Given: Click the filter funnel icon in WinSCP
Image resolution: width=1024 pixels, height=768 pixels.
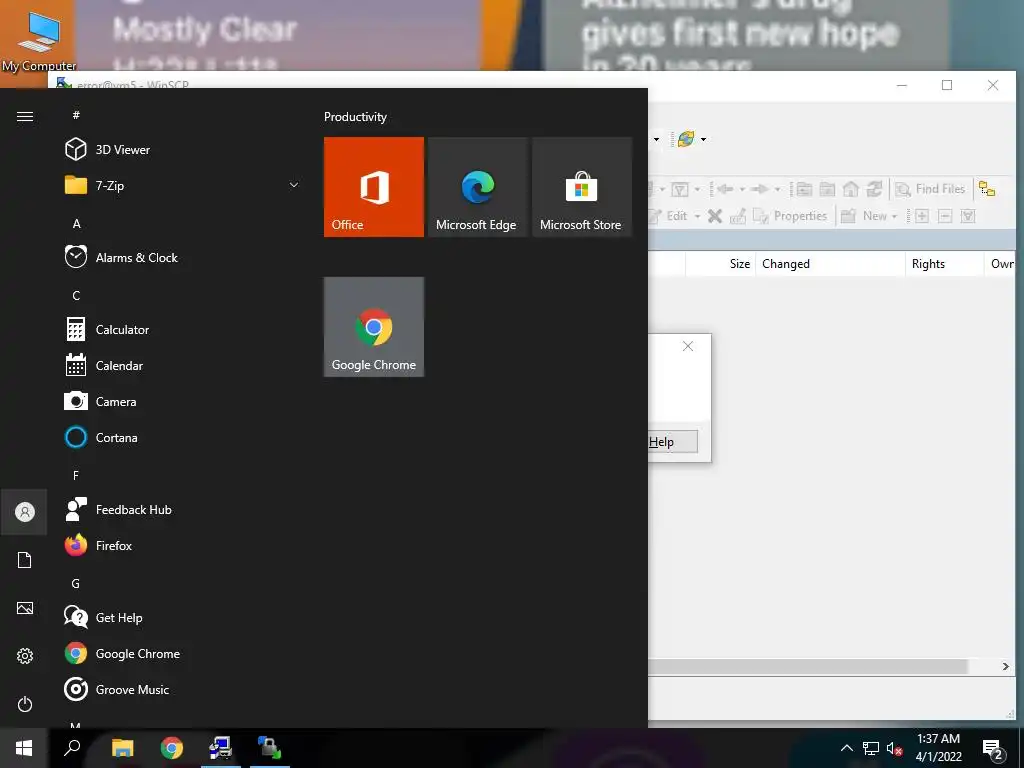Looking at the screenshot, I should pyautogui.click(x=680, y=189).
